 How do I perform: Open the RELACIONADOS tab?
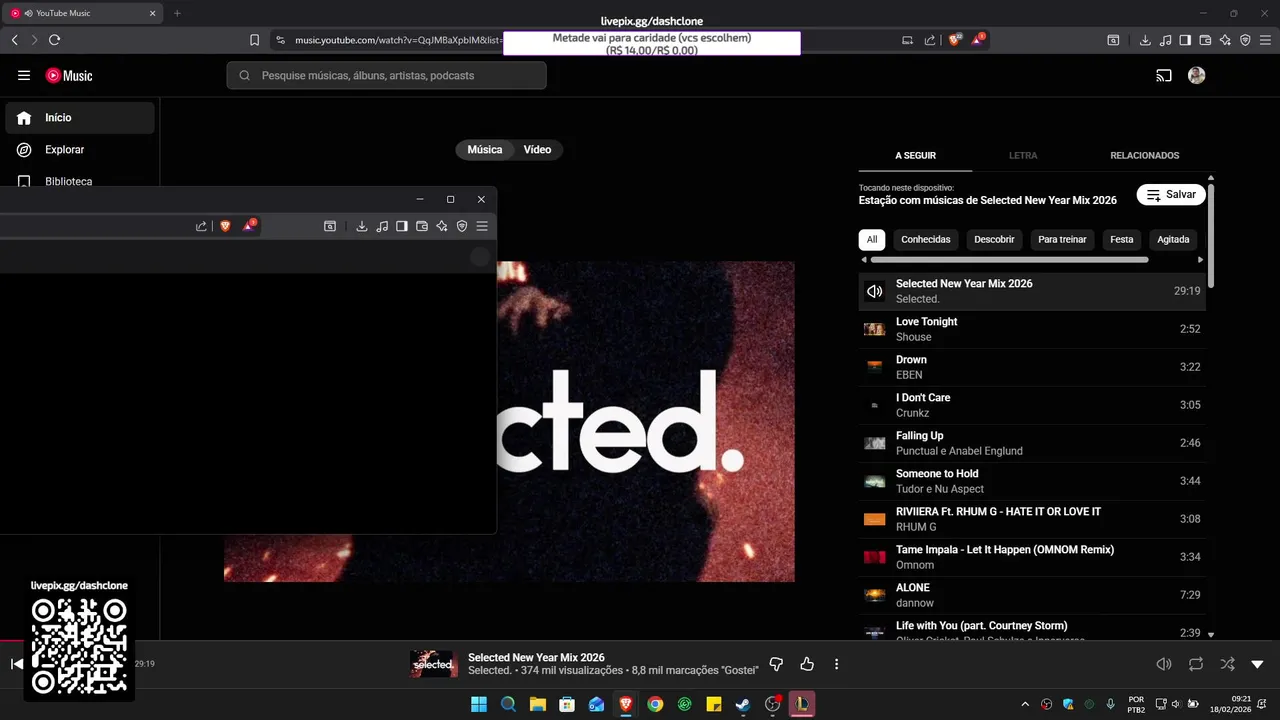click(1145, 156)
